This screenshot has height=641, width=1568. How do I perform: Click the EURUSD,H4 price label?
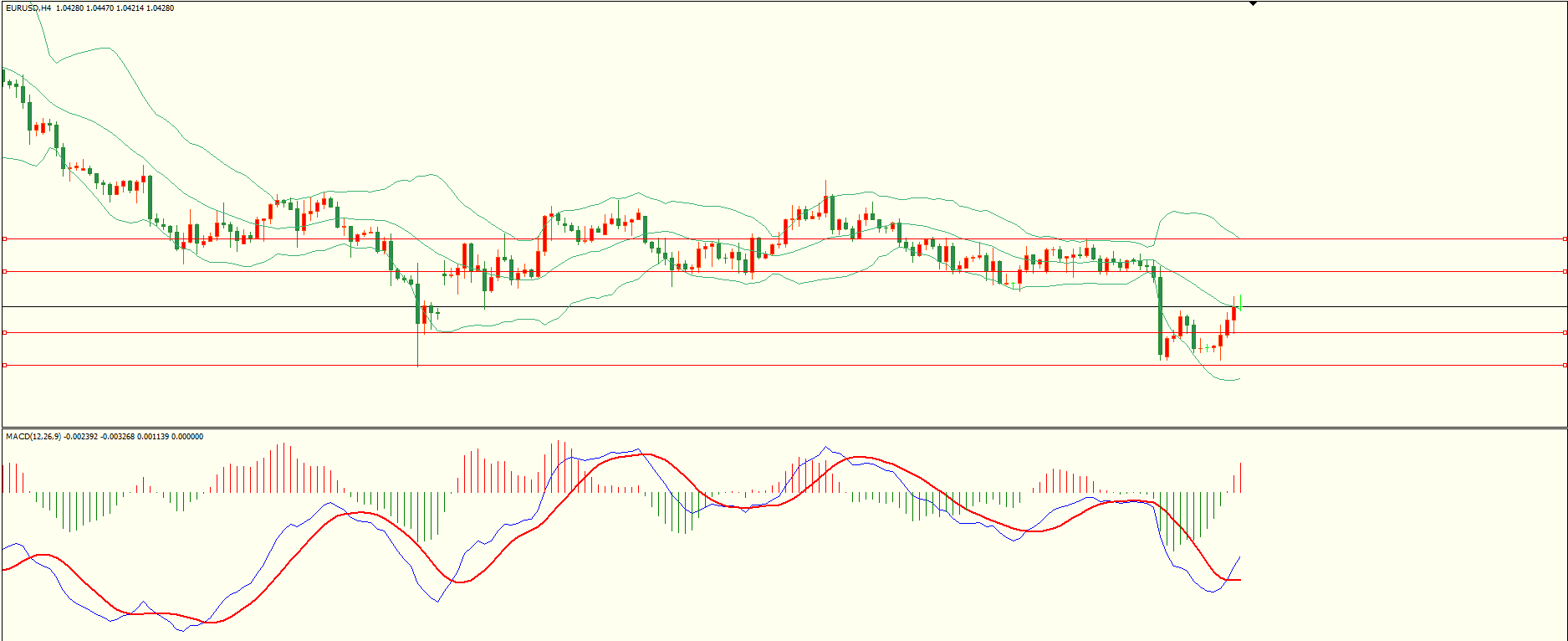click(x=89, y=8)
